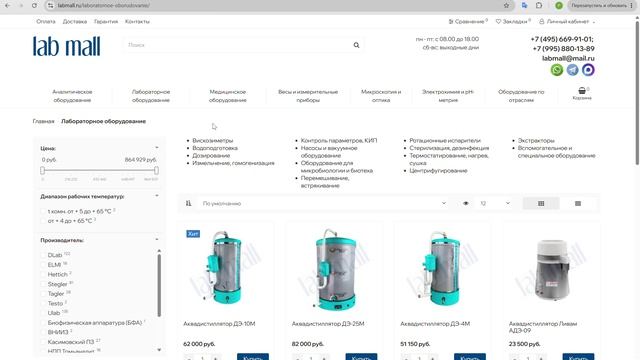This screenshot has height=360, width=640.
Task: Open Электрохимия и pH-метрия menu
Action: tap(448, 96)
